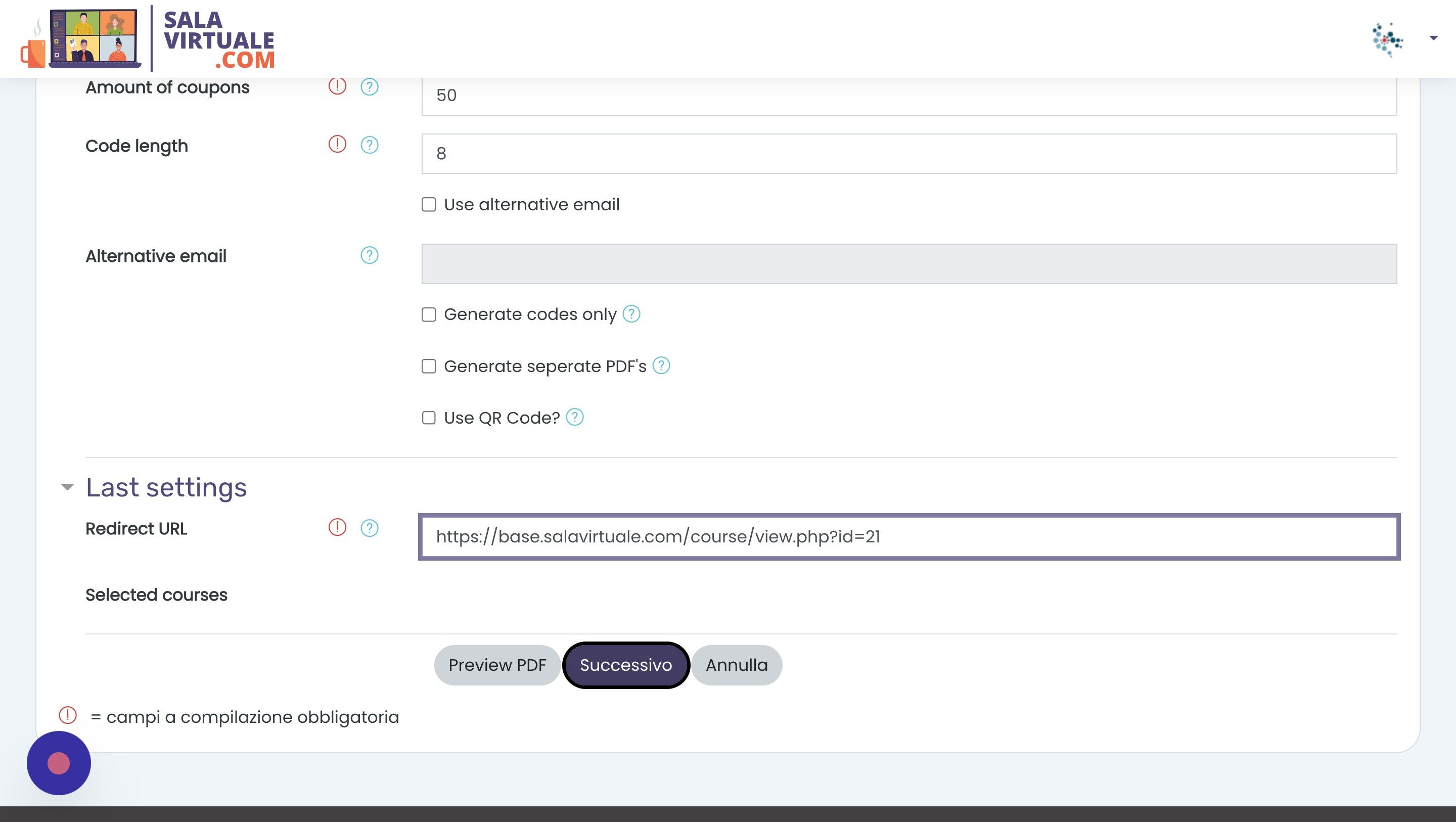This screenshot has height=822, width=1456.
Task: Open the user menu dropdown arrow
Action: click(x=1433, y=38)
